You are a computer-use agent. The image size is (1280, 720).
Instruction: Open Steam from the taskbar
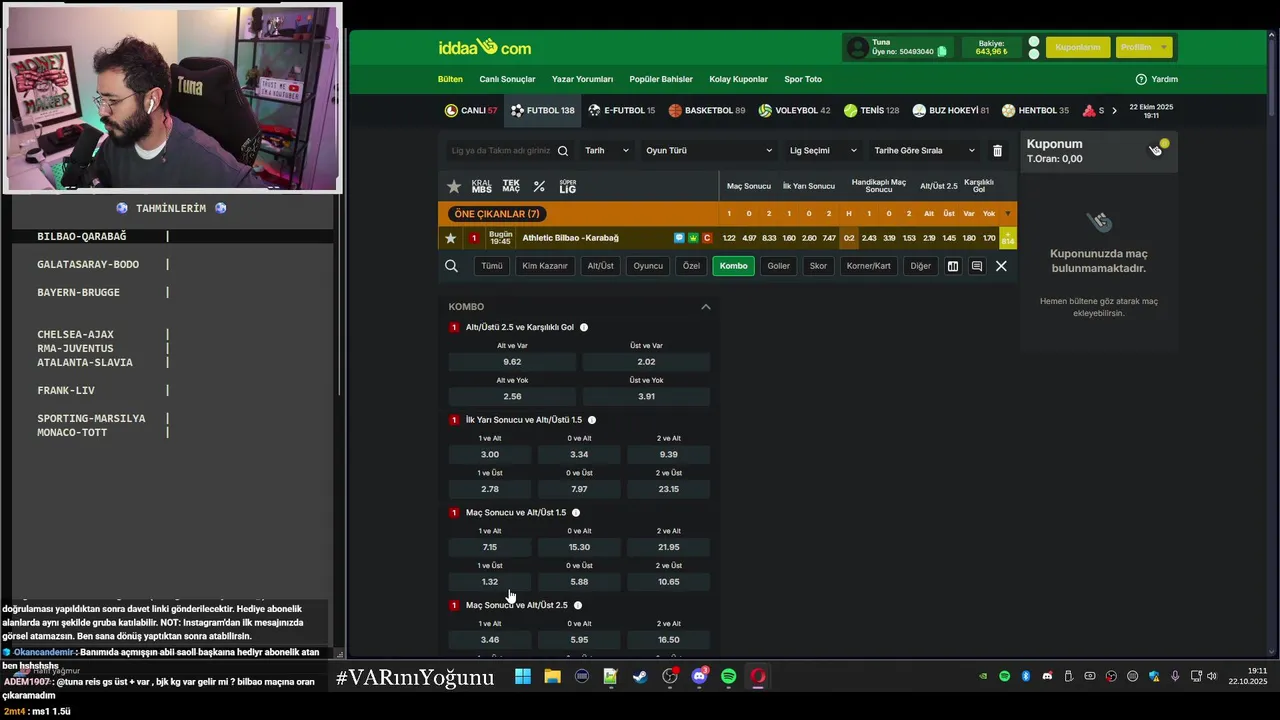pyautogui.click(x=640, y=677)
